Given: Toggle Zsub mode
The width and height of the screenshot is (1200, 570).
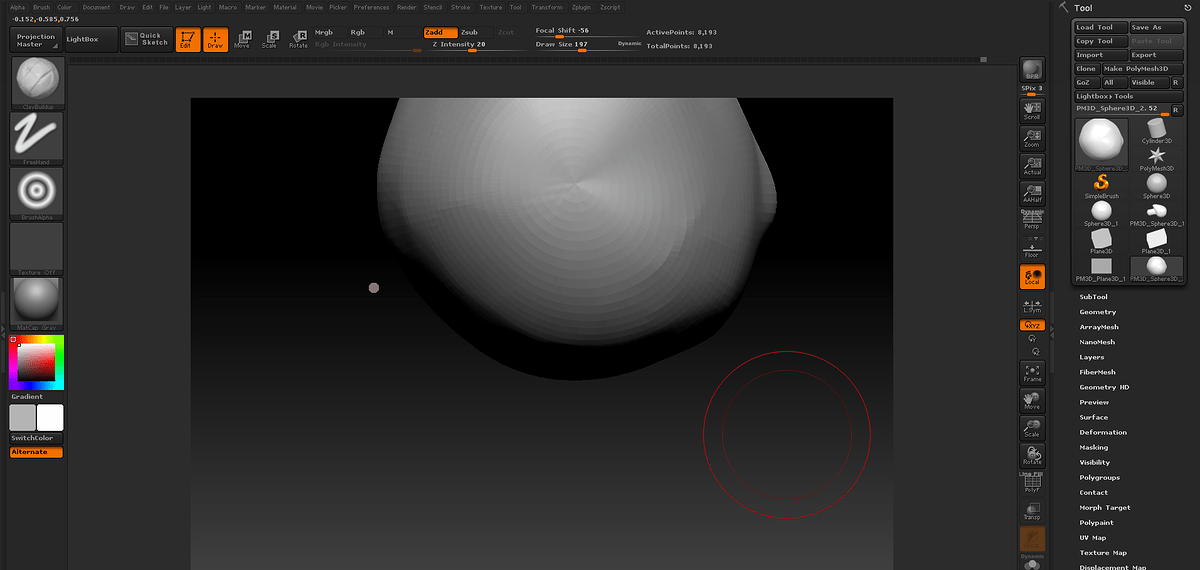Looking at the screenshot, I should [x=475, y=32].
